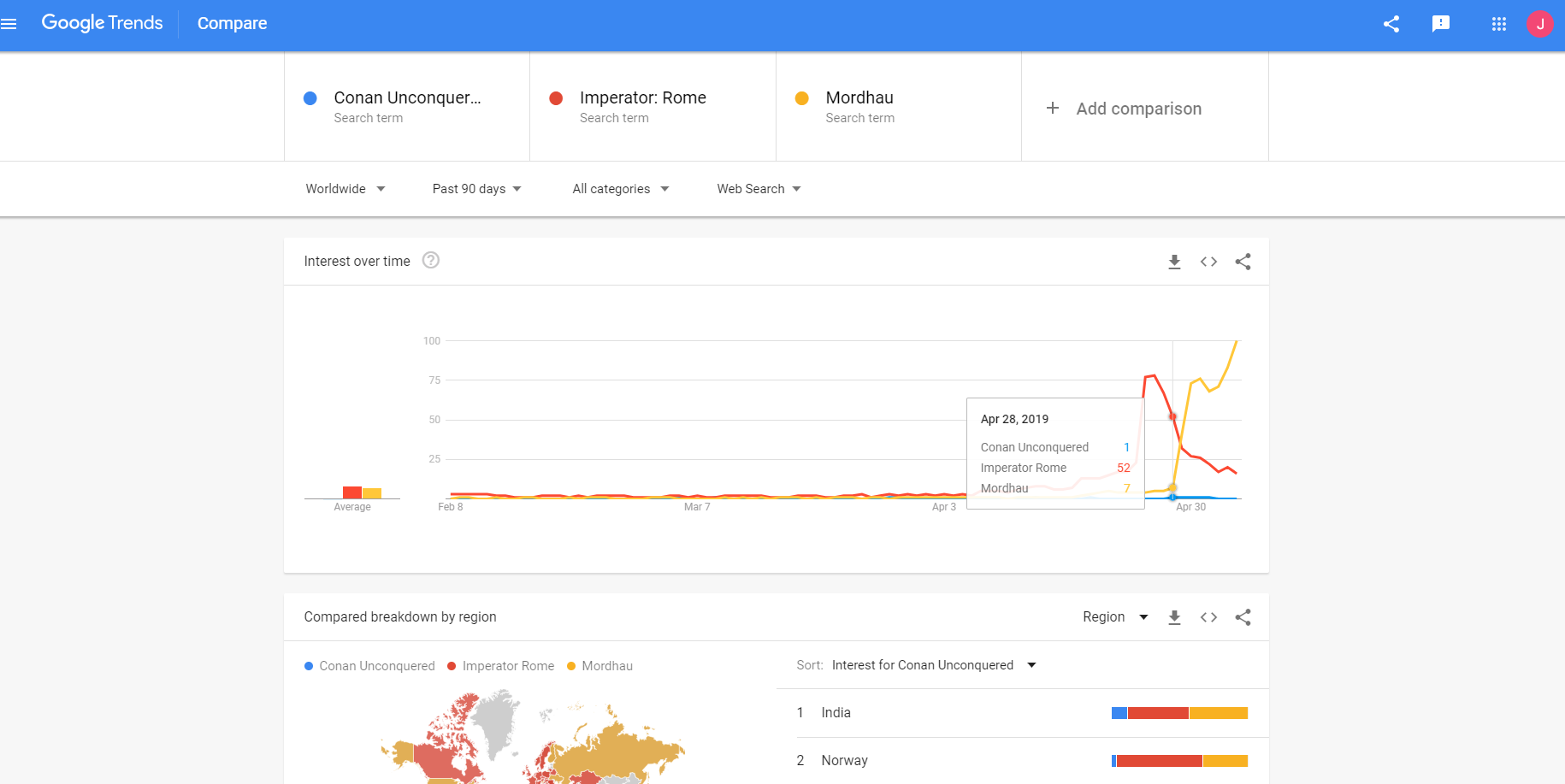Edit the Imperator: Rome search term
This screenshot has height=784, width=1565.
pyautogui.click(x=653, y=106)
